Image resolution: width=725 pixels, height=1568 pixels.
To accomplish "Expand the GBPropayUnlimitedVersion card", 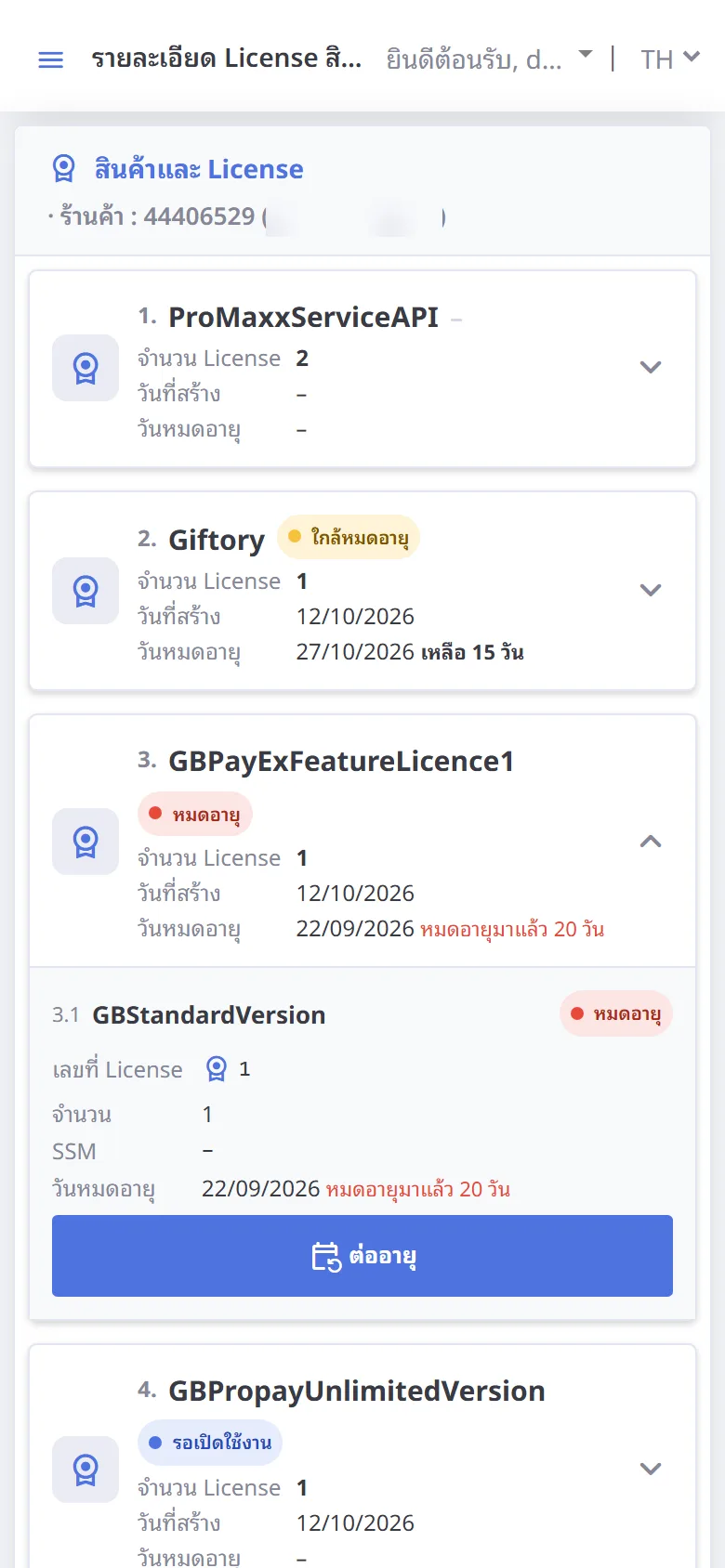I will click(651, 1469).
